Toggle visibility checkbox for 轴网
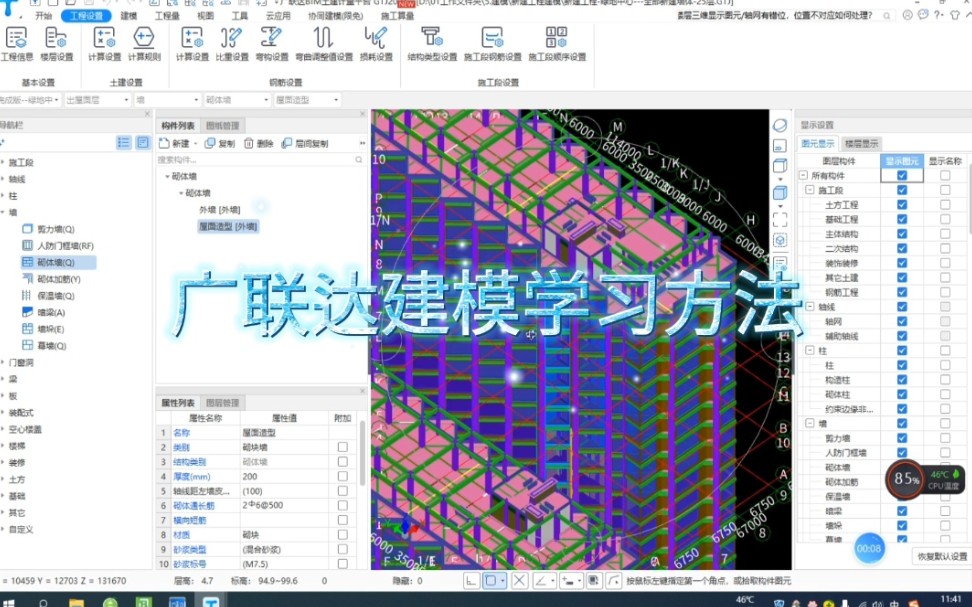972x607 pixels. tap(901, 321)
